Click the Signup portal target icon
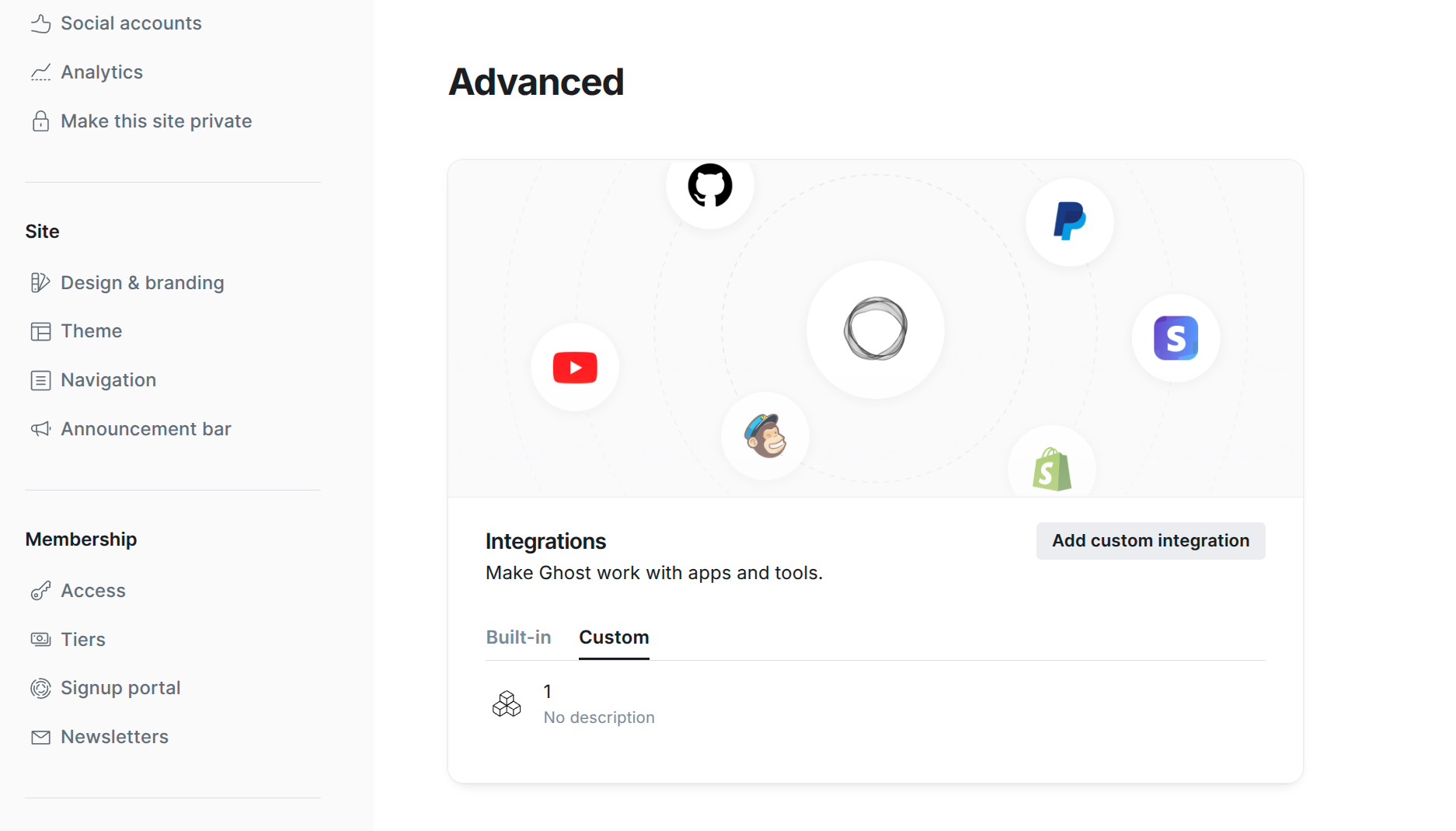 click(x=41, y=688)
